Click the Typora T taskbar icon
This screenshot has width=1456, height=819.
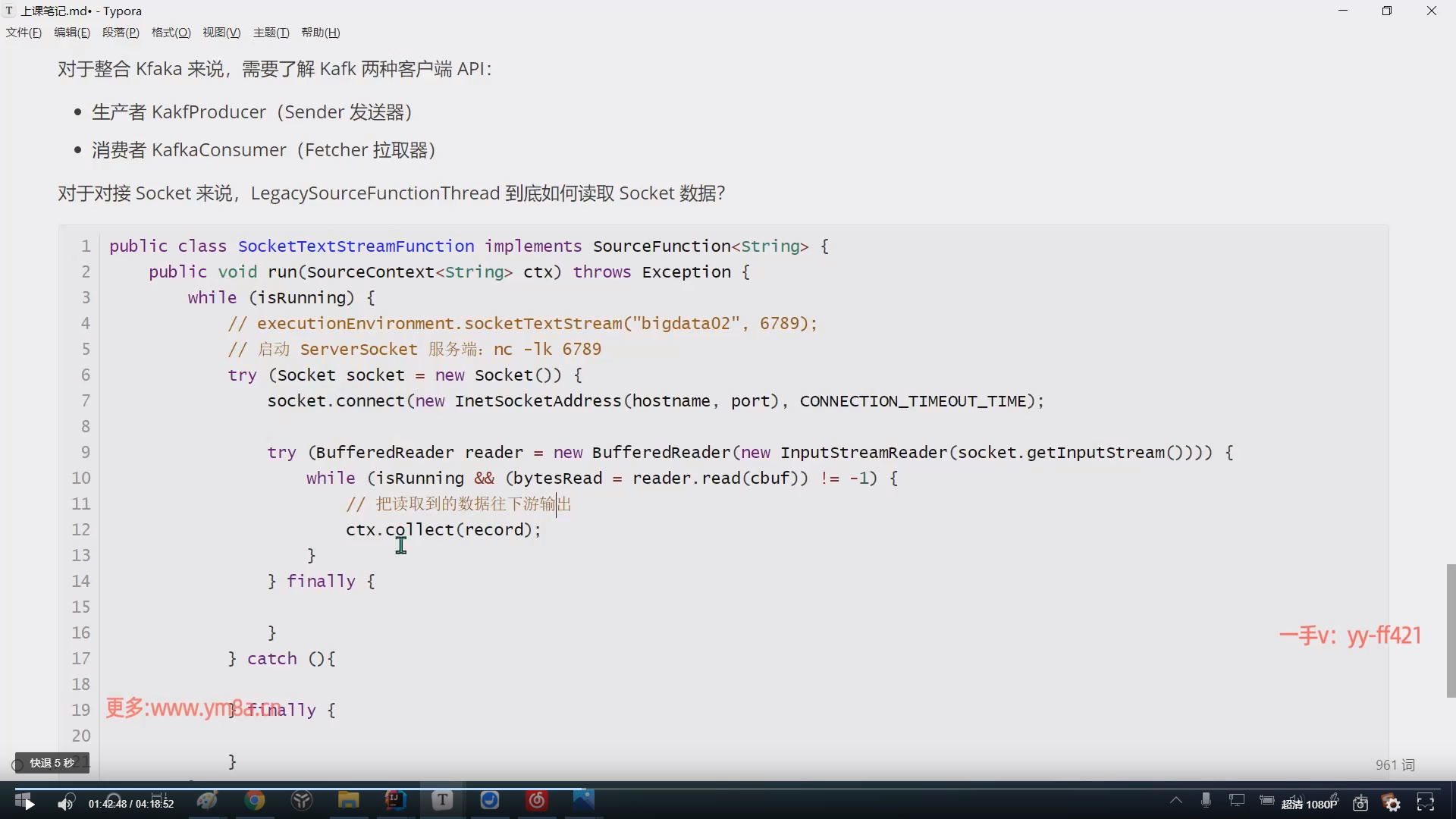(x=442, y=801)
